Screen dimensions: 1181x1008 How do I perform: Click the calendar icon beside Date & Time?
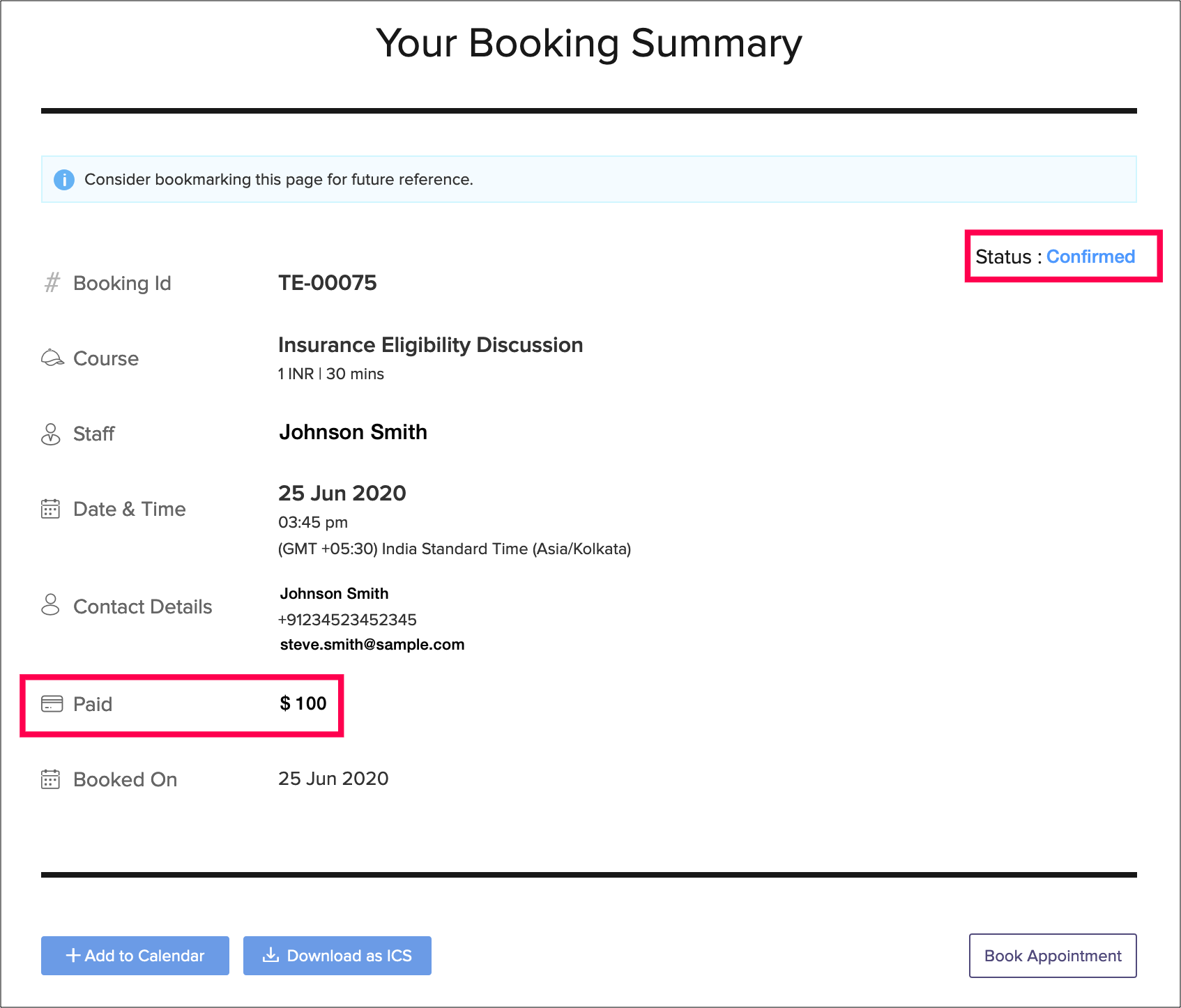tap(50, 509)
